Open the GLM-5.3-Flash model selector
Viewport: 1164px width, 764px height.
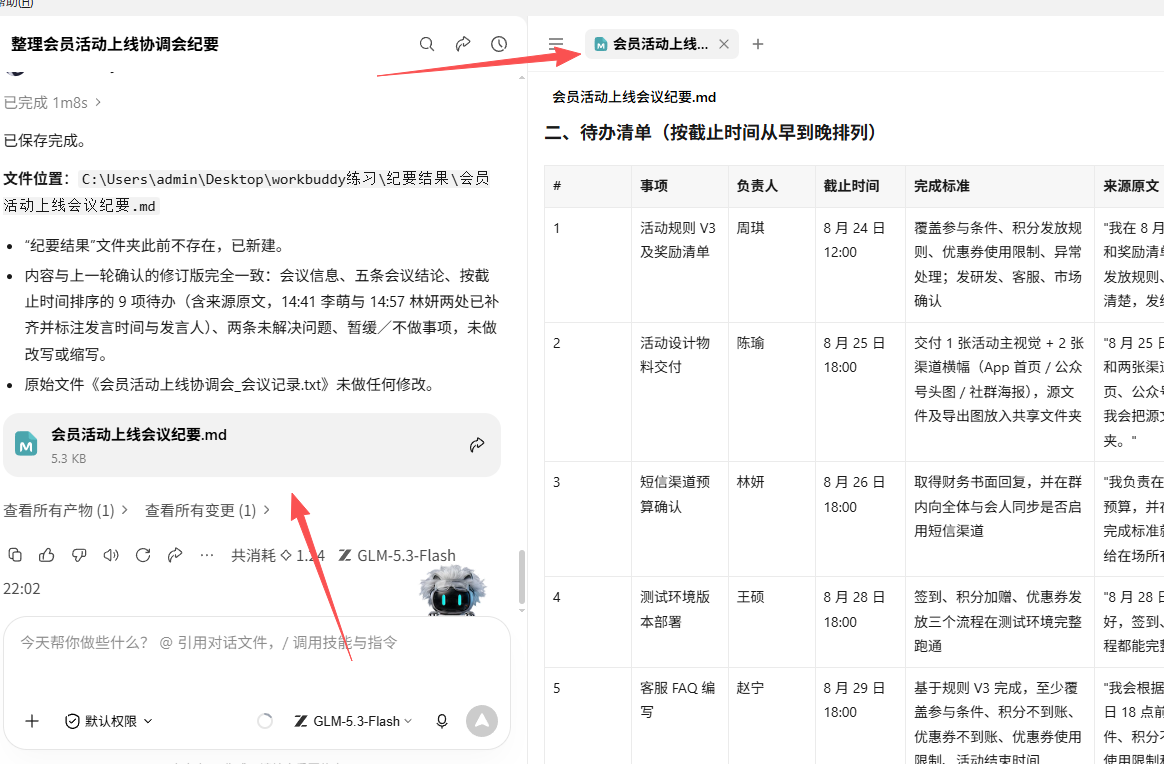point(353,721)
